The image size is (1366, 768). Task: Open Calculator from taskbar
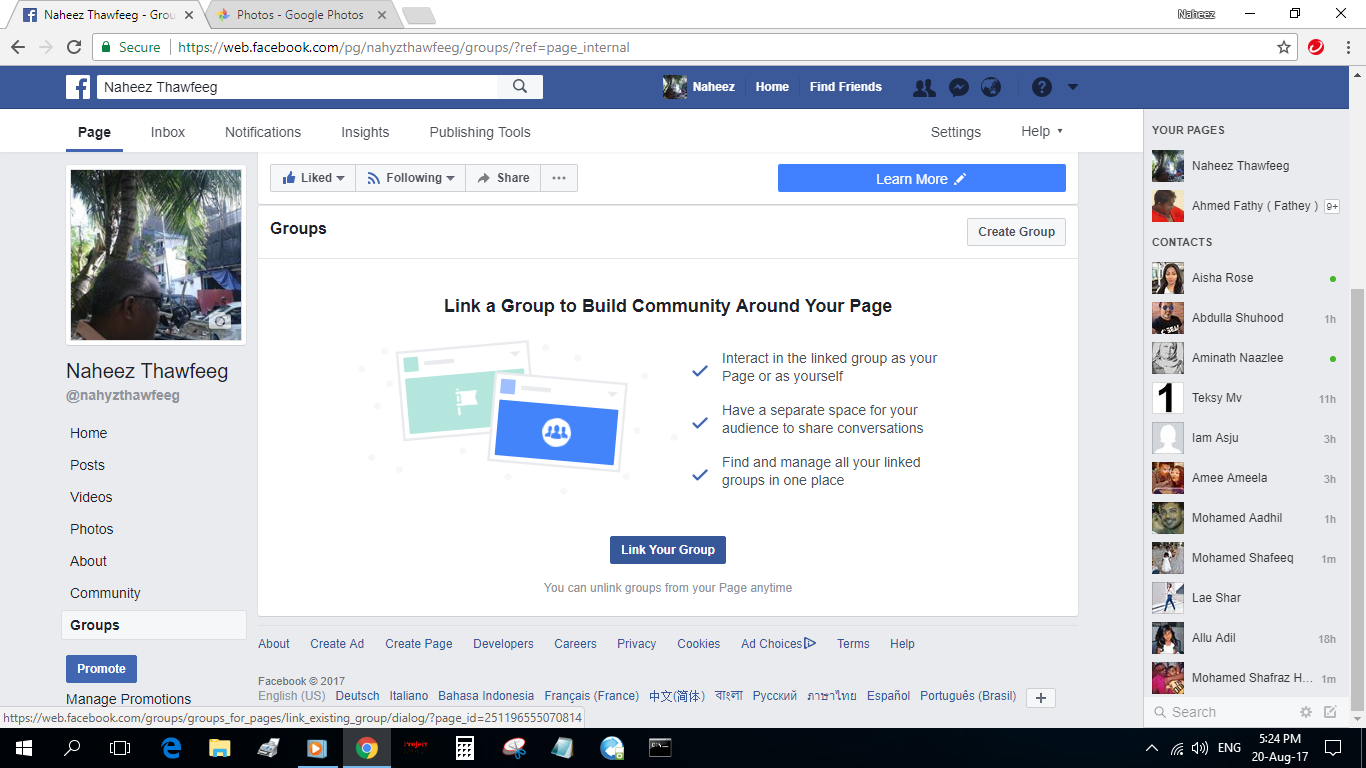465,747
